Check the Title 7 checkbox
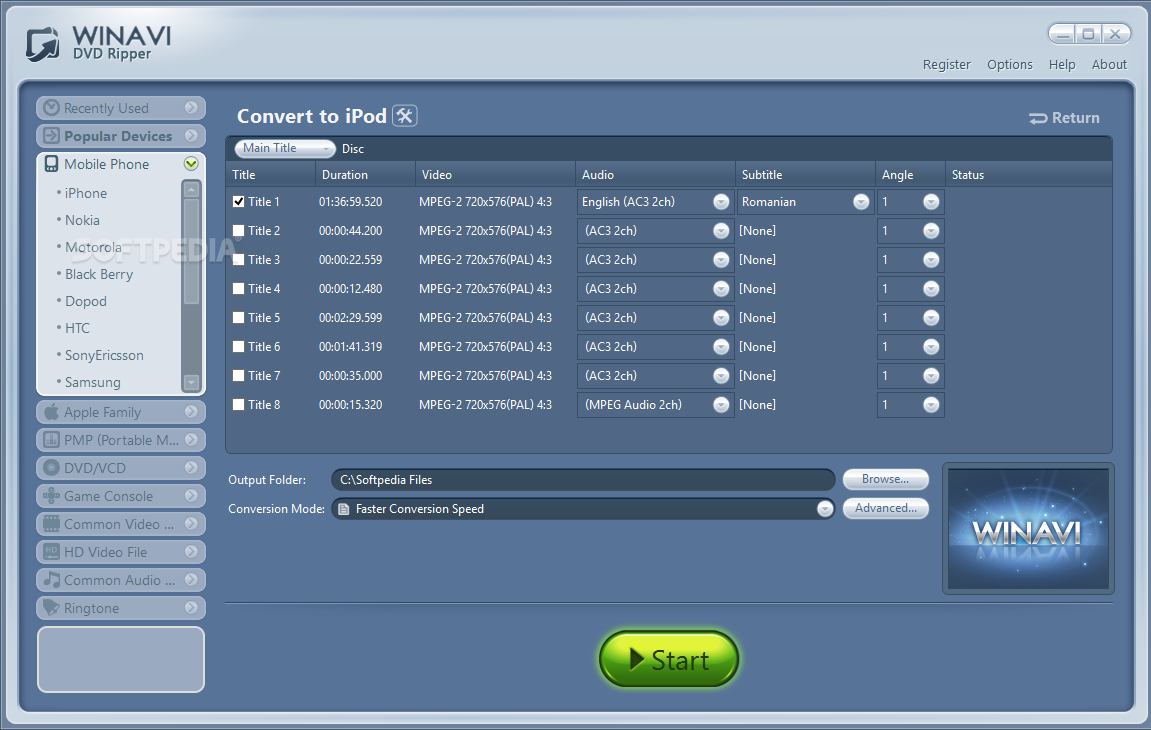The width and height of the screenshot is (1151, 730). coord(239,375)
